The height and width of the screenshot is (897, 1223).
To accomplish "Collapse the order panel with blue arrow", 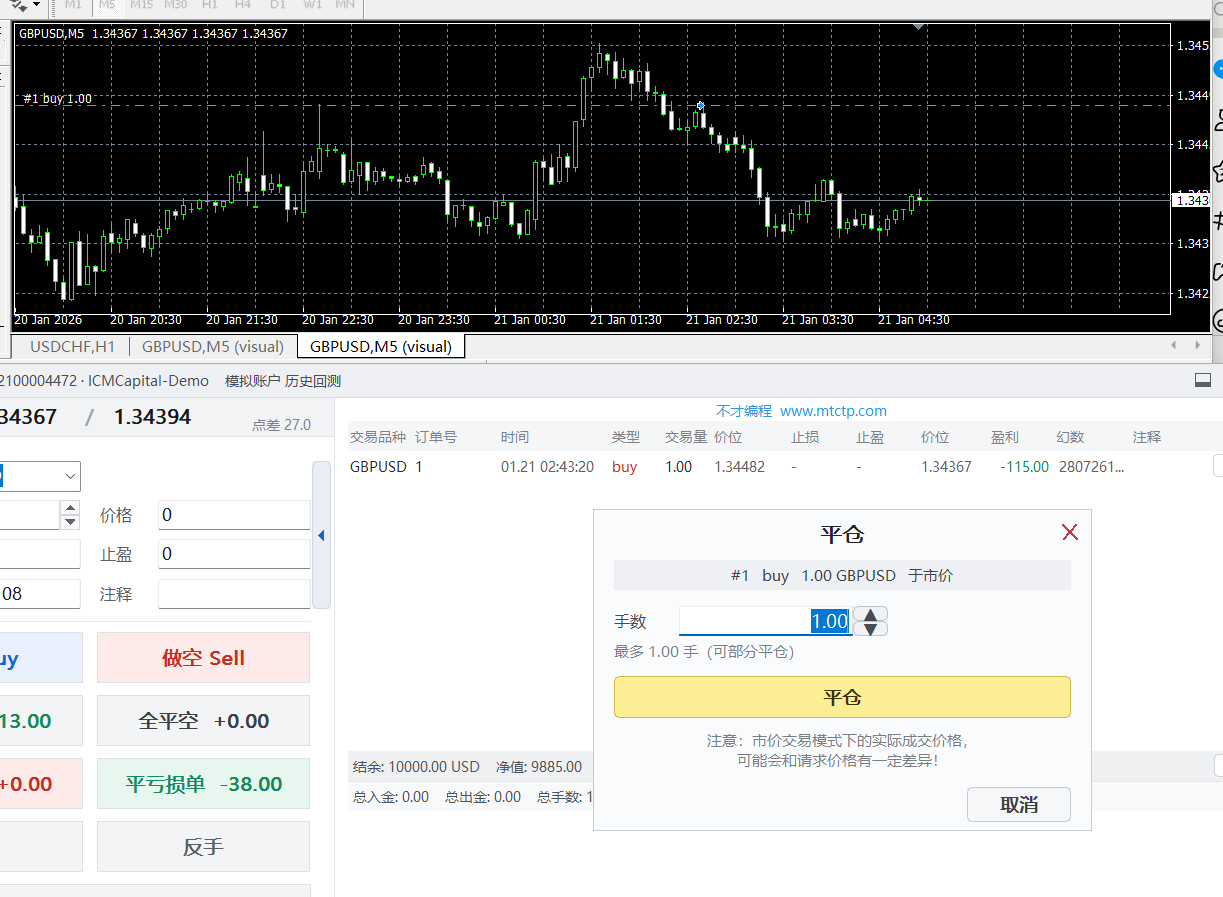I will 321,536.
